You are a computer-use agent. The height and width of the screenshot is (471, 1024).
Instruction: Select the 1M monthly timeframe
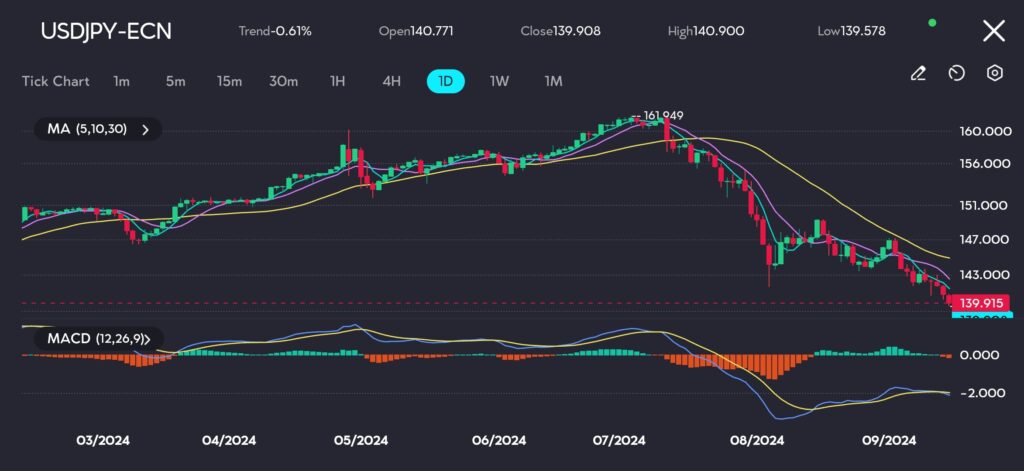click(x=553, y=81)
